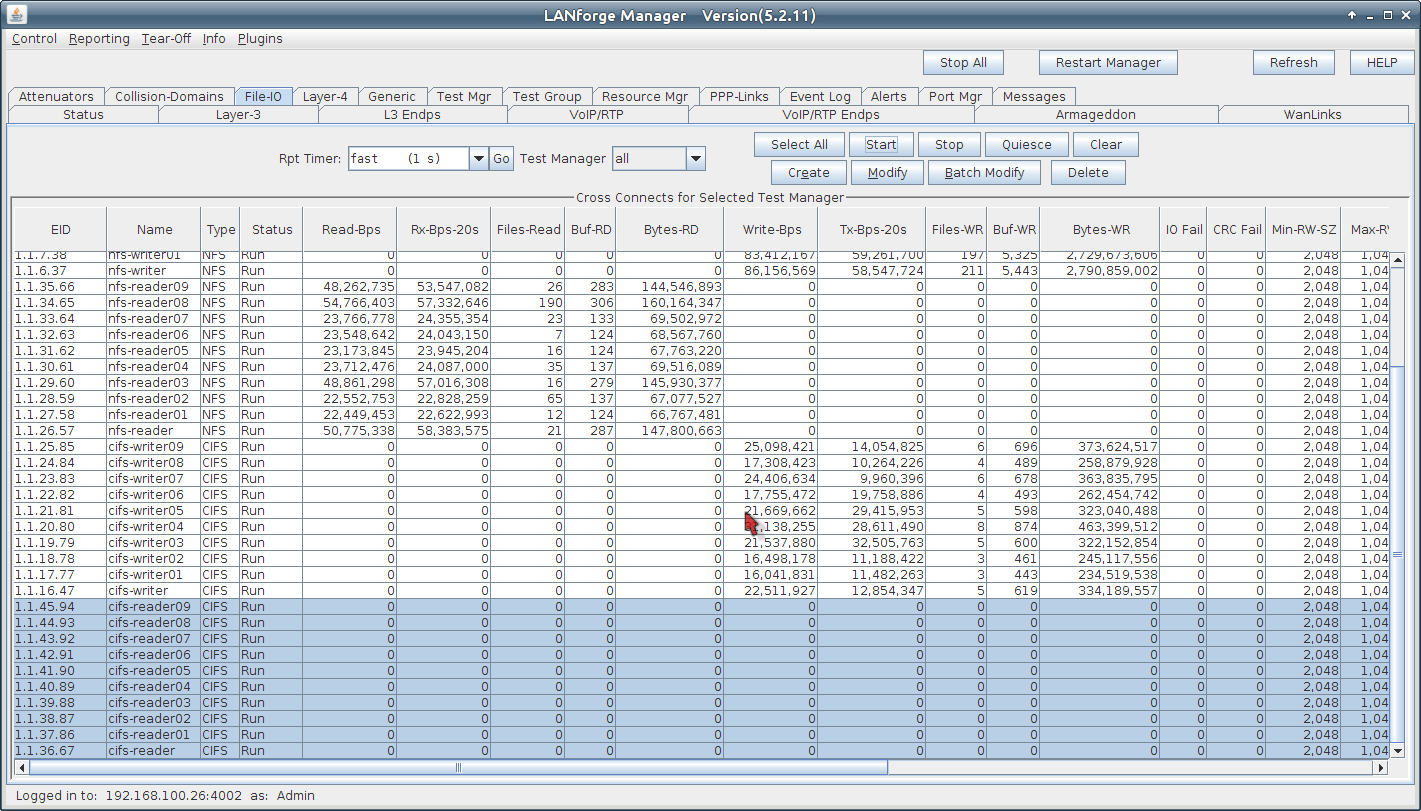Click the horizontal scrollbar left arrow
This screenshot has height=811, width=1421.
pyautogui.click(x=21, y=768)
